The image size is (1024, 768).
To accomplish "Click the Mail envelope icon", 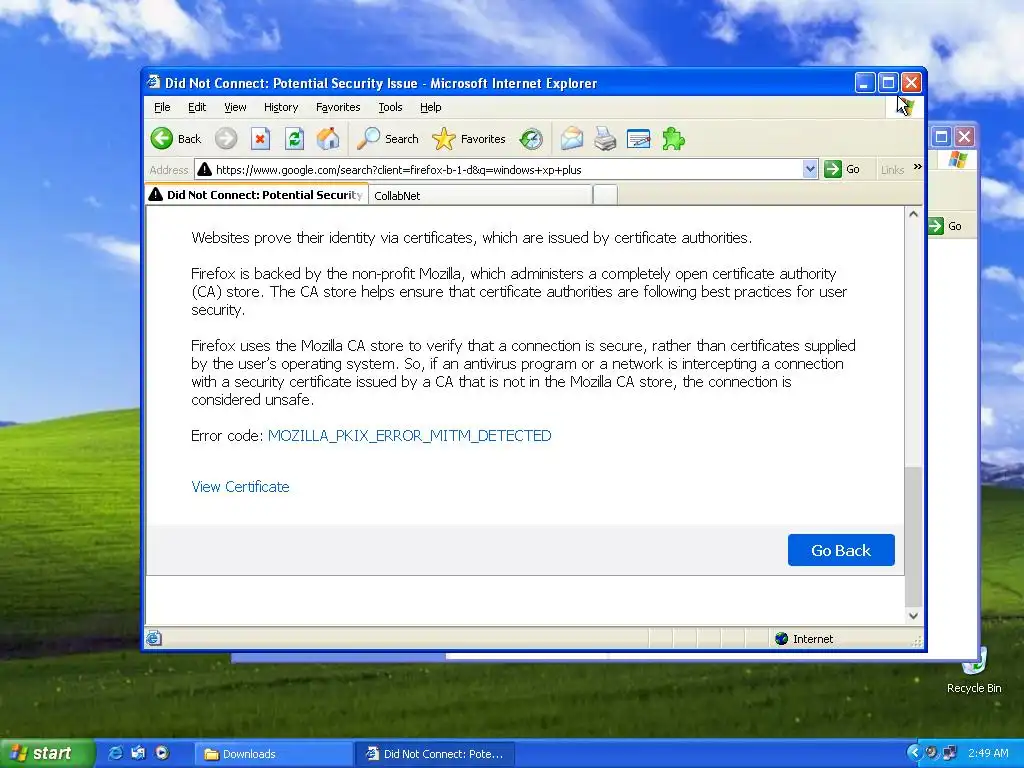I will coord(571,138).
